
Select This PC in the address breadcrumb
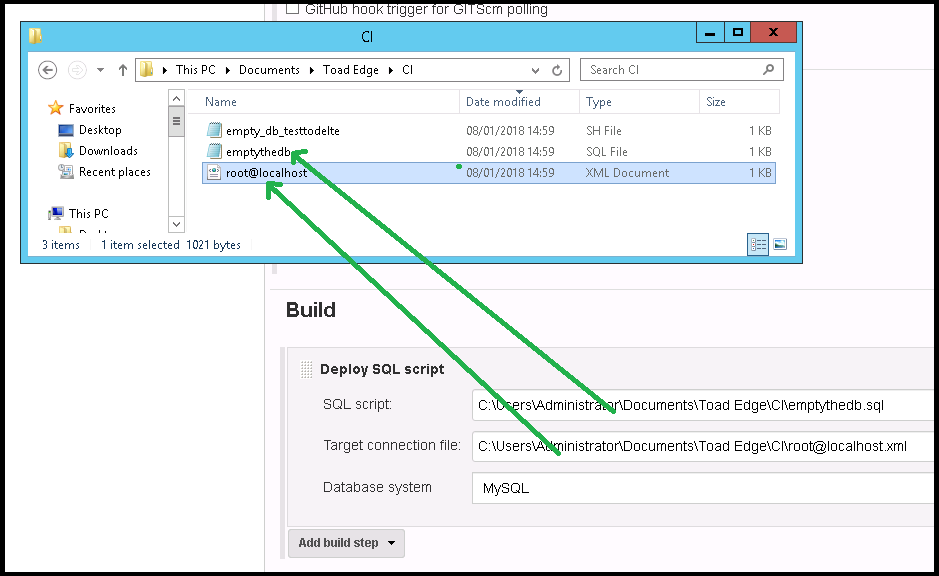click(x=195, y=69)
